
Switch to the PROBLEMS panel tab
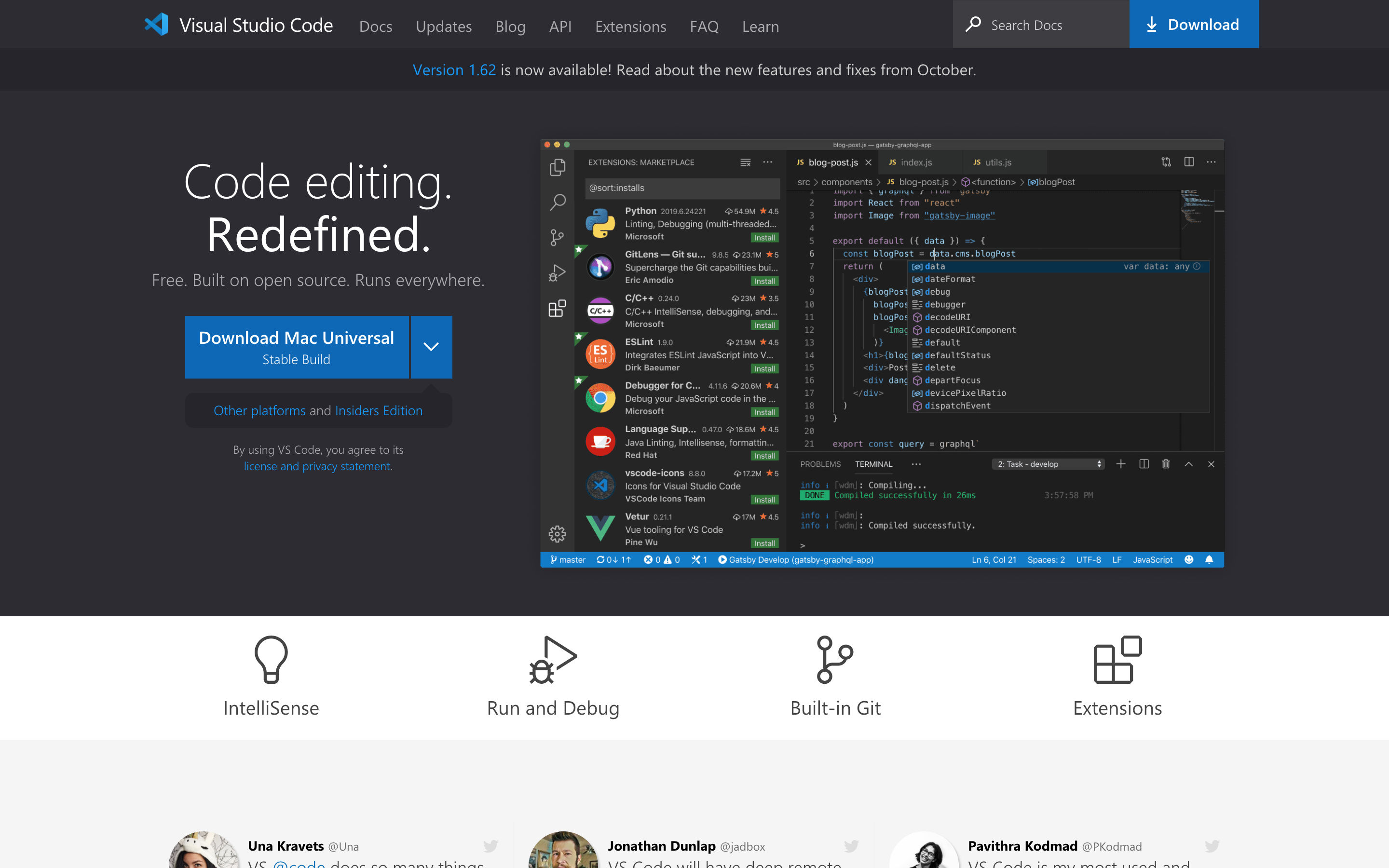coord(820,464)
